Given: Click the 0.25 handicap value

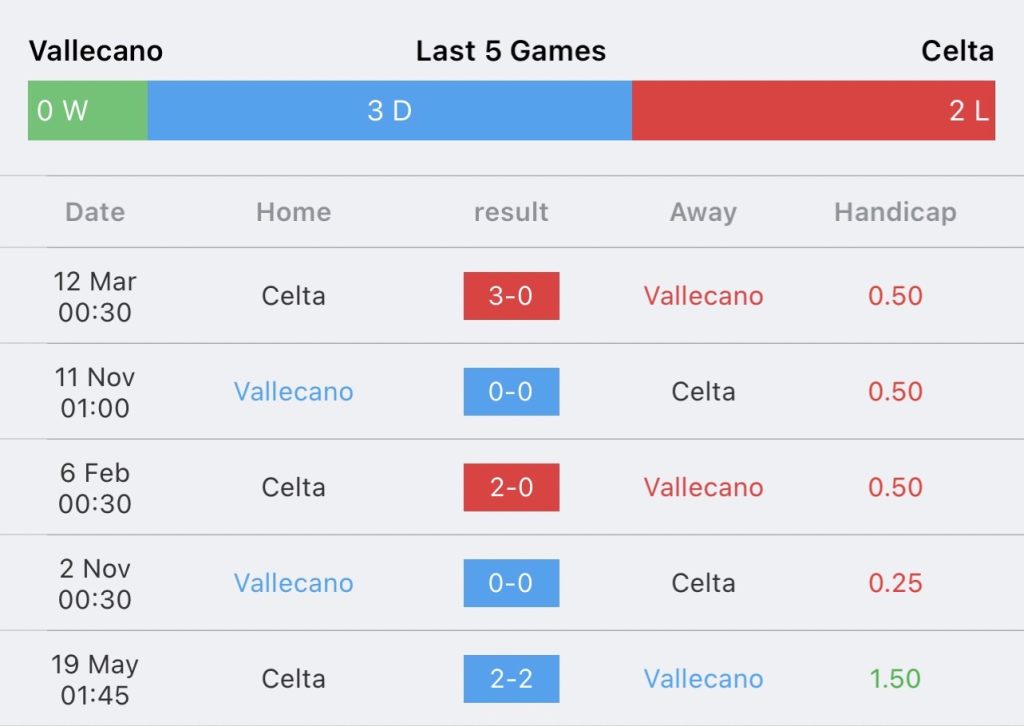Looking at the screenshot, I should click(x=895, y=583).
